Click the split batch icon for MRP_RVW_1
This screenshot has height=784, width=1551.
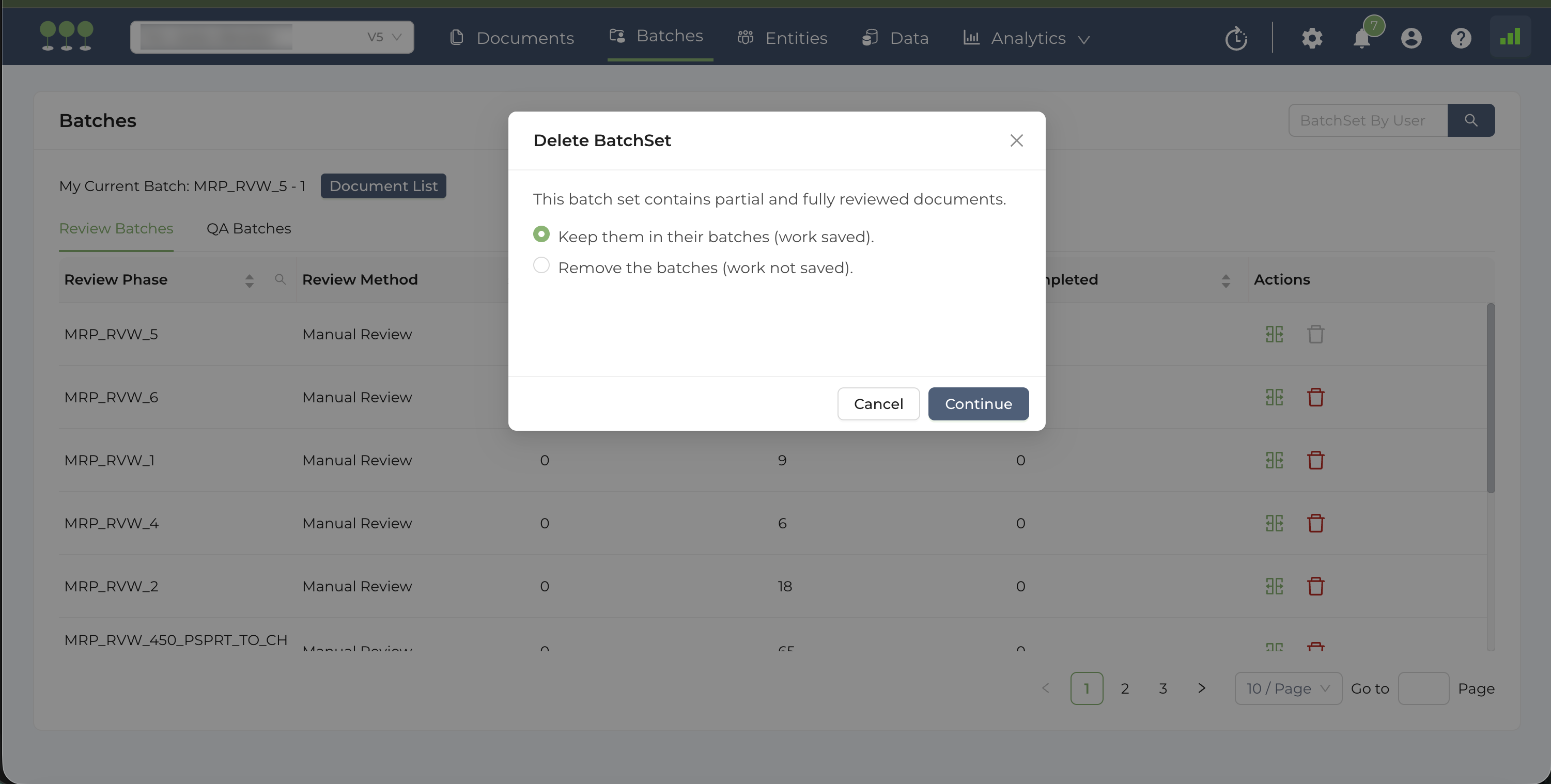click(x=1274, y=460)
